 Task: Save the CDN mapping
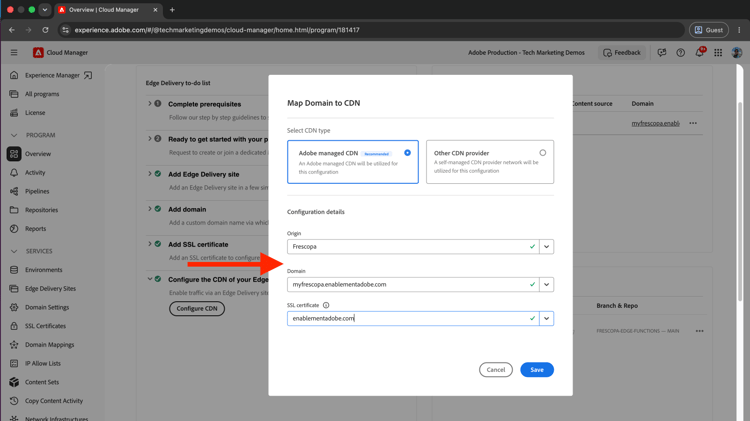click(x=537, y=370)
